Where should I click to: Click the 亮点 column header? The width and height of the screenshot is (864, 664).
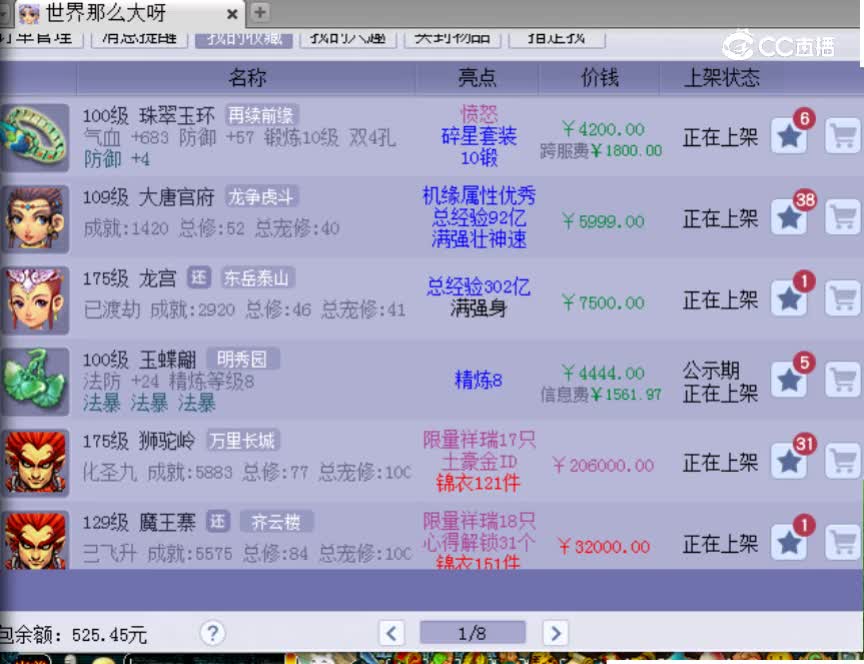477,78
